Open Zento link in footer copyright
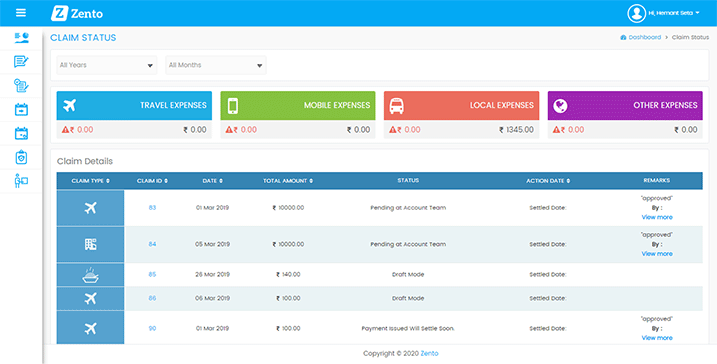This screenshot has width=717, height=364. (x=429, y=353)
